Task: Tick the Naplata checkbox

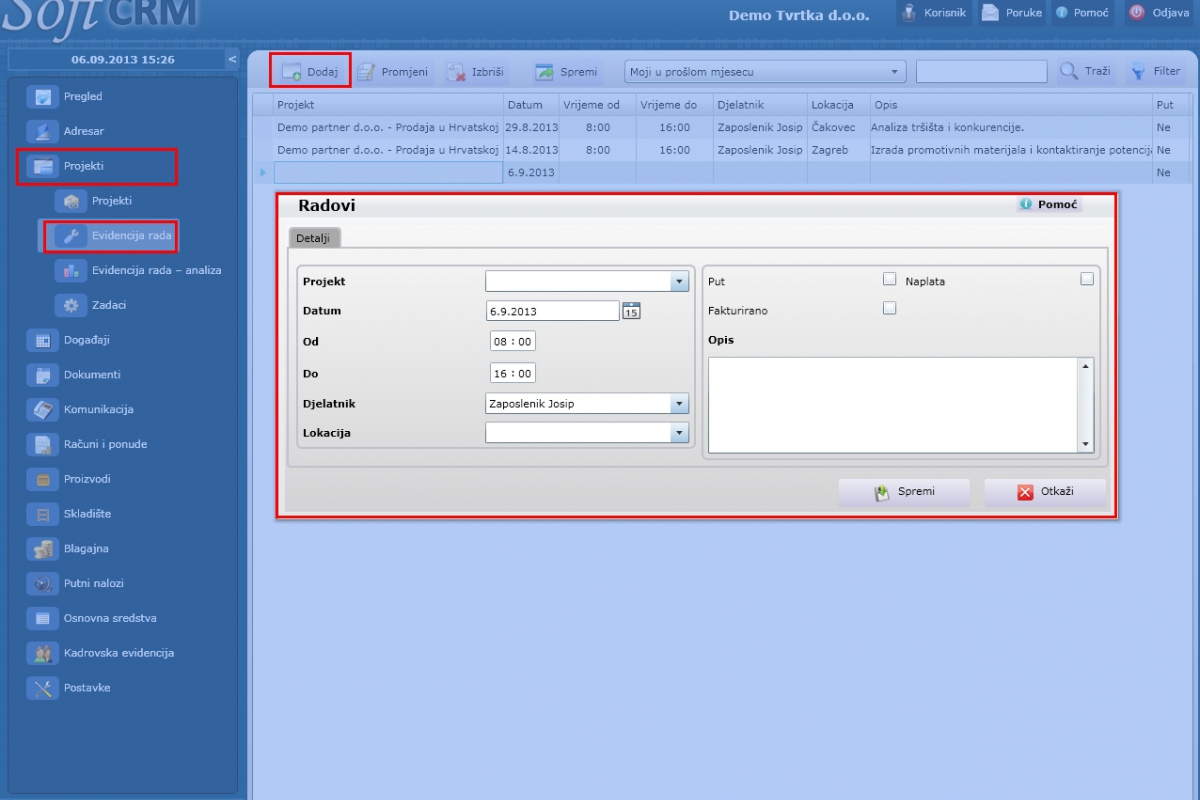Action: pos(1087,280)
